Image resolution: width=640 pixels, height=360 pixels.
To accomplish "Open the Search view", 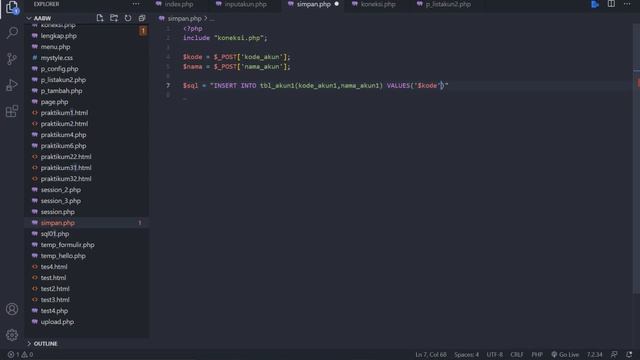I will click(12, 33).
